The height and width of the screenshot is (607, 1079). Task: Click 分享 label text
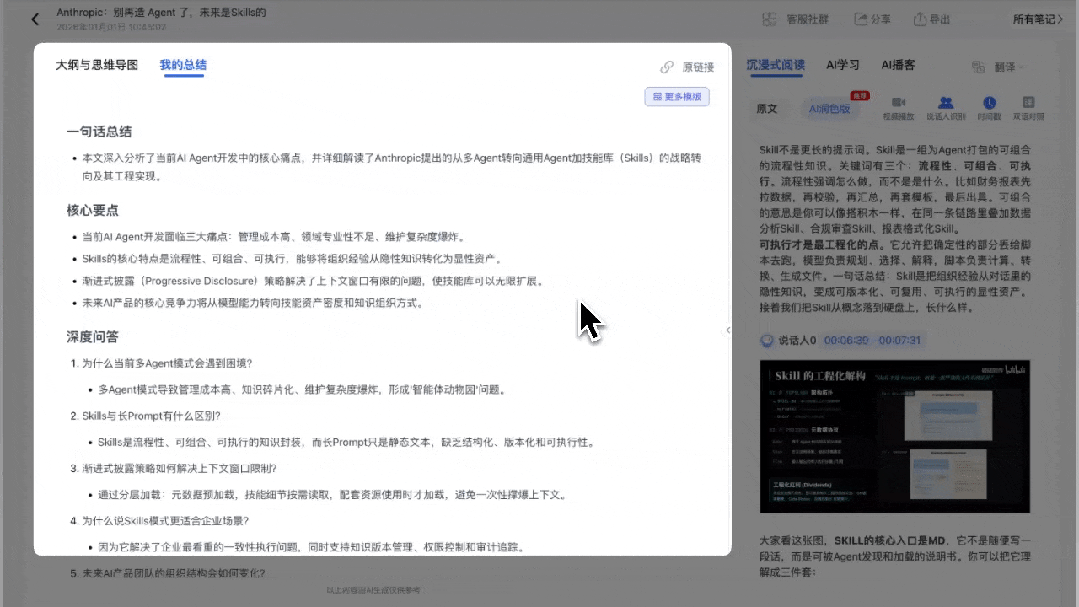click(x=881, y=19)
